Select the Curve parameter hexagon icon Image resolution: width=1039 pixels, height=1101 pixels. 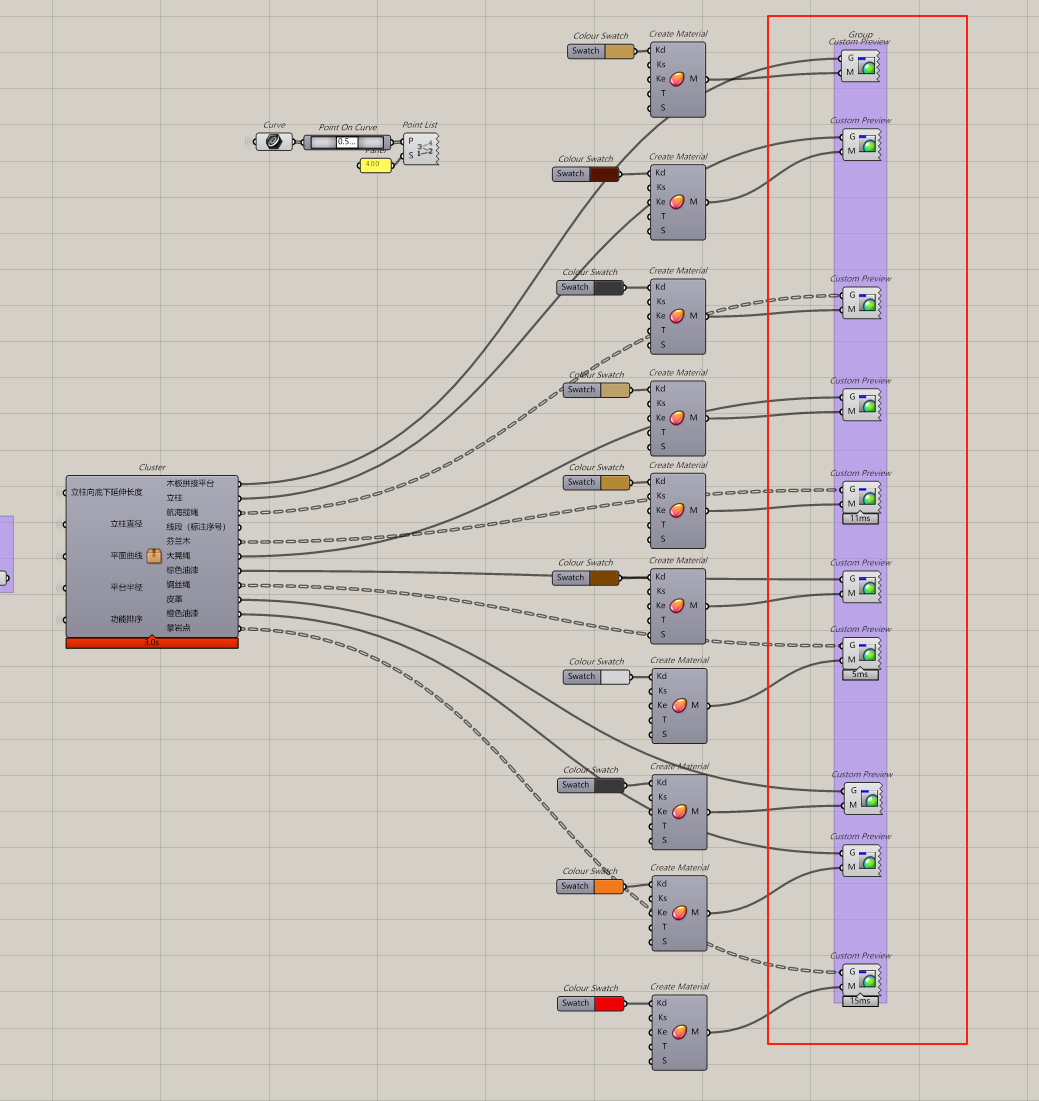[x=273, y=142]
